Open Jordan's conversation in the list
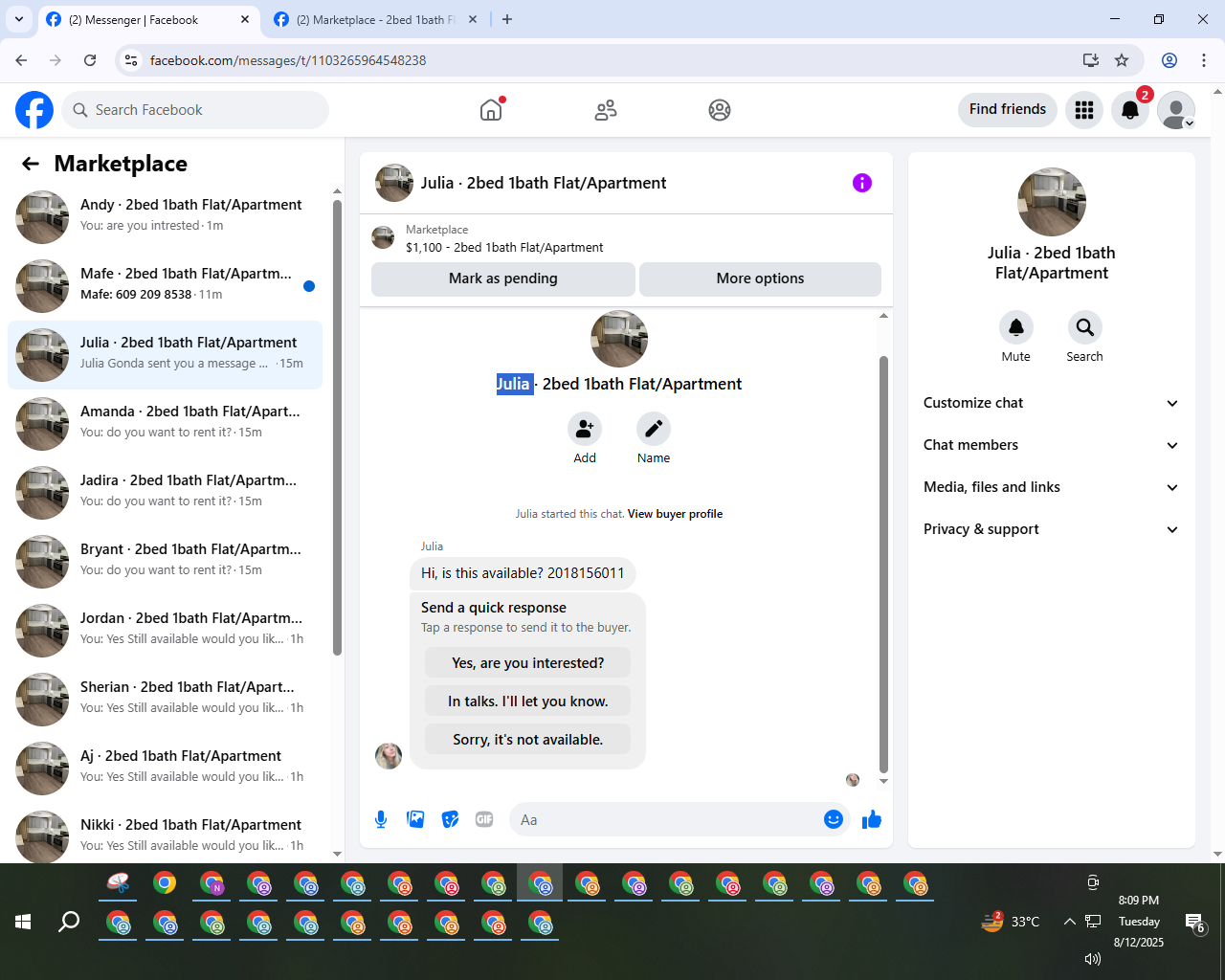Screen dimensions: 1225x980 pyautogui.click(x=165, y=631)
